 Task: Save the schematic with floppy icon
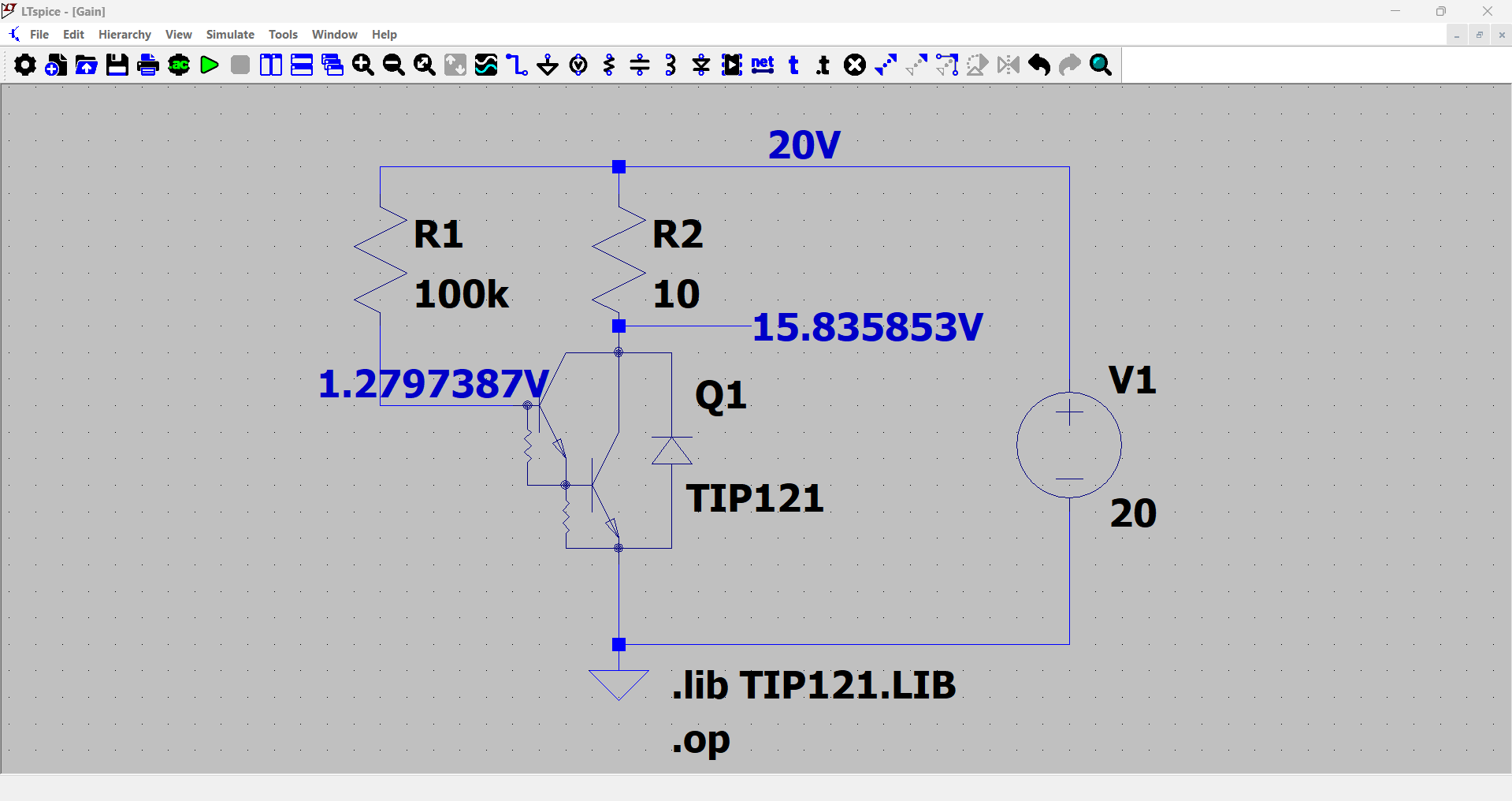point(117,65)
